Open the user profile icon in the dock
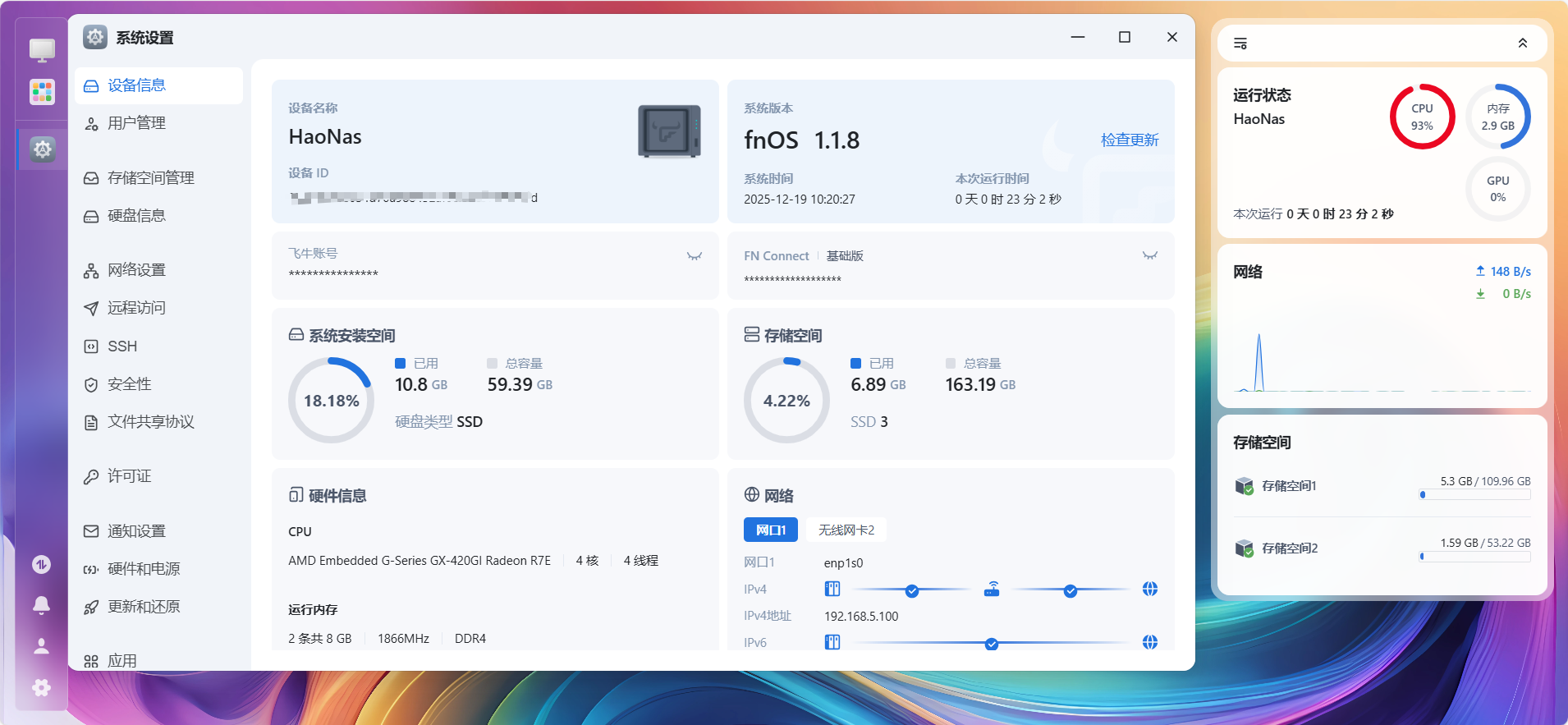This screenshot has width=1568, height=725. (x=41, y=646)
